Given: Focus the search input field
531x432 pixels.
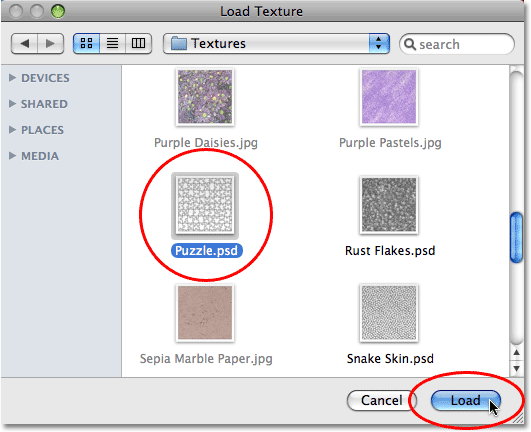Looking at the screenshot, I should (x=457, y=44).
